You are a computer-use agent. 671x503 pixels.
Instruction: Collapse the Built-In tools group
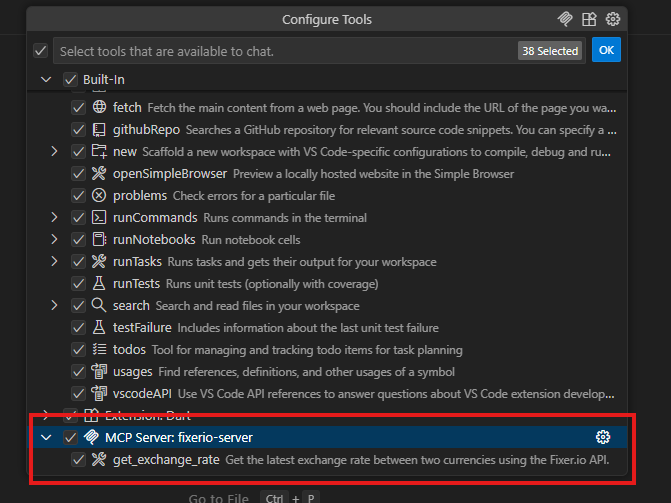click(x=45, y=79)
